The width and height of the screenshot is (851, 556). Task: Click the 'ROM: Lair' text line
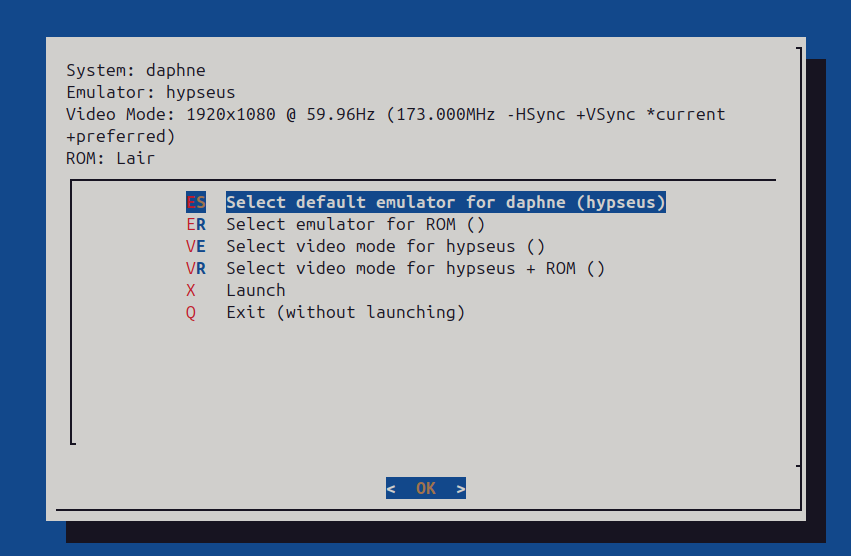[111, 158]
